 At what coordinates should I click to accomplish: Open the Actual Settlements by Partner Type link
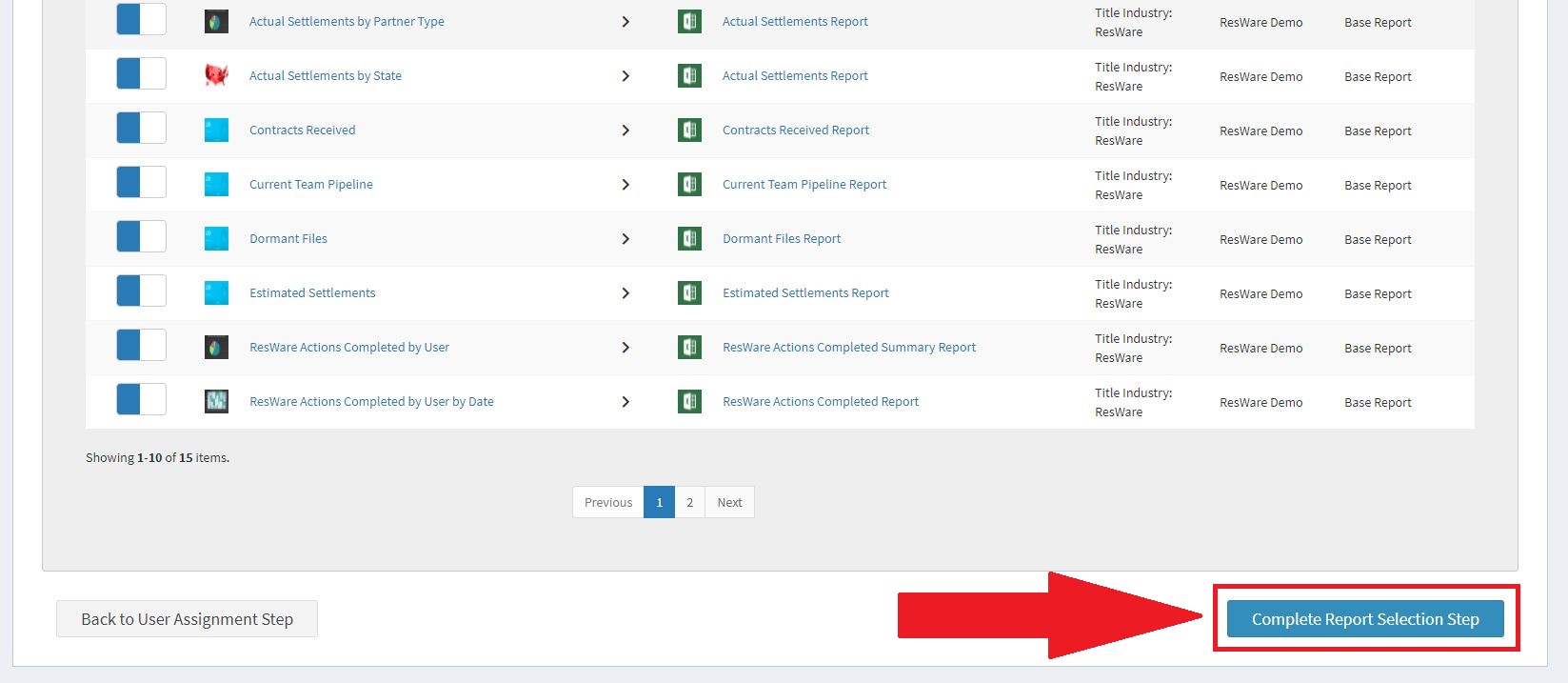pos(347,21)
